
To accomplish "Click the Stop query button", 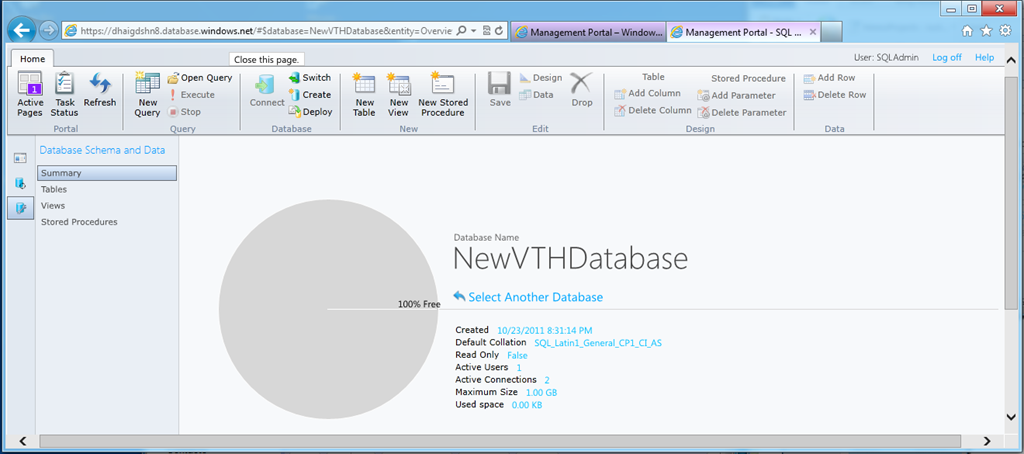I will tap(185, 112).
